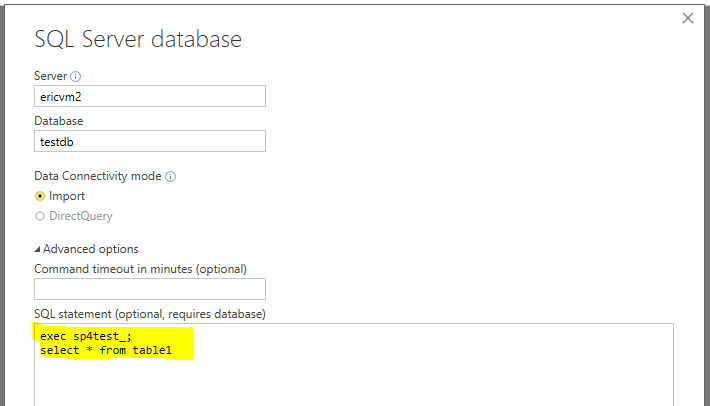
Task: Click the empty Command timeout input box
Action: tap(150, 289)
